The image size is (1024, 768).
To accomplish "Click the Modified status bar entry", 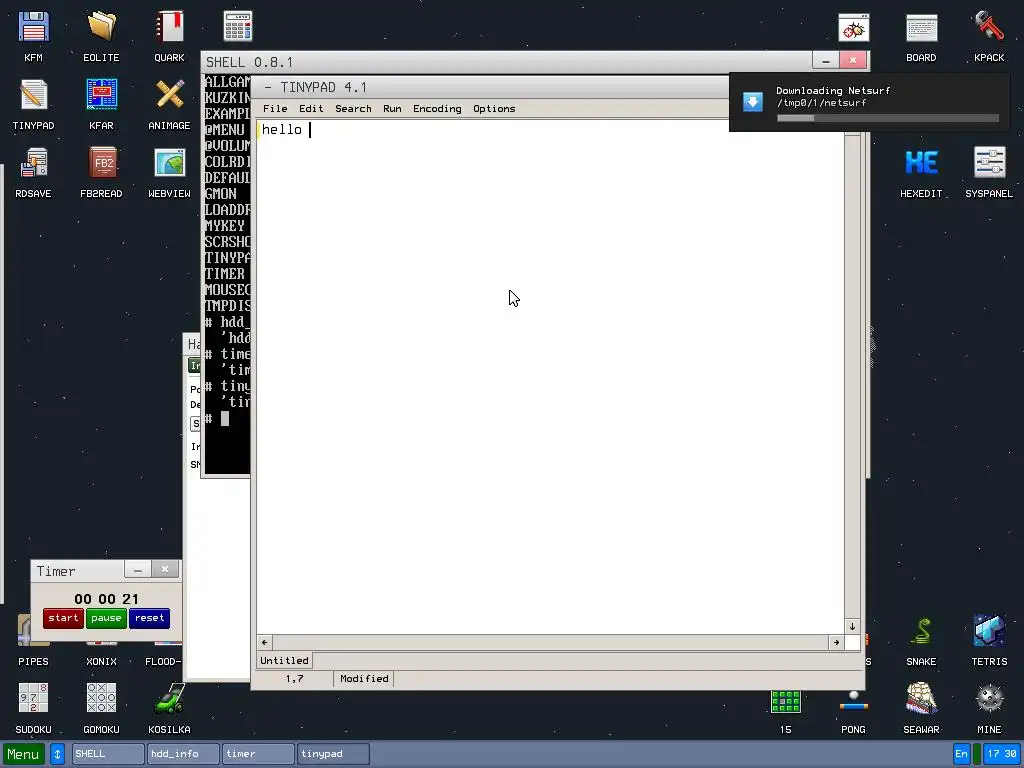I will 364,679.
